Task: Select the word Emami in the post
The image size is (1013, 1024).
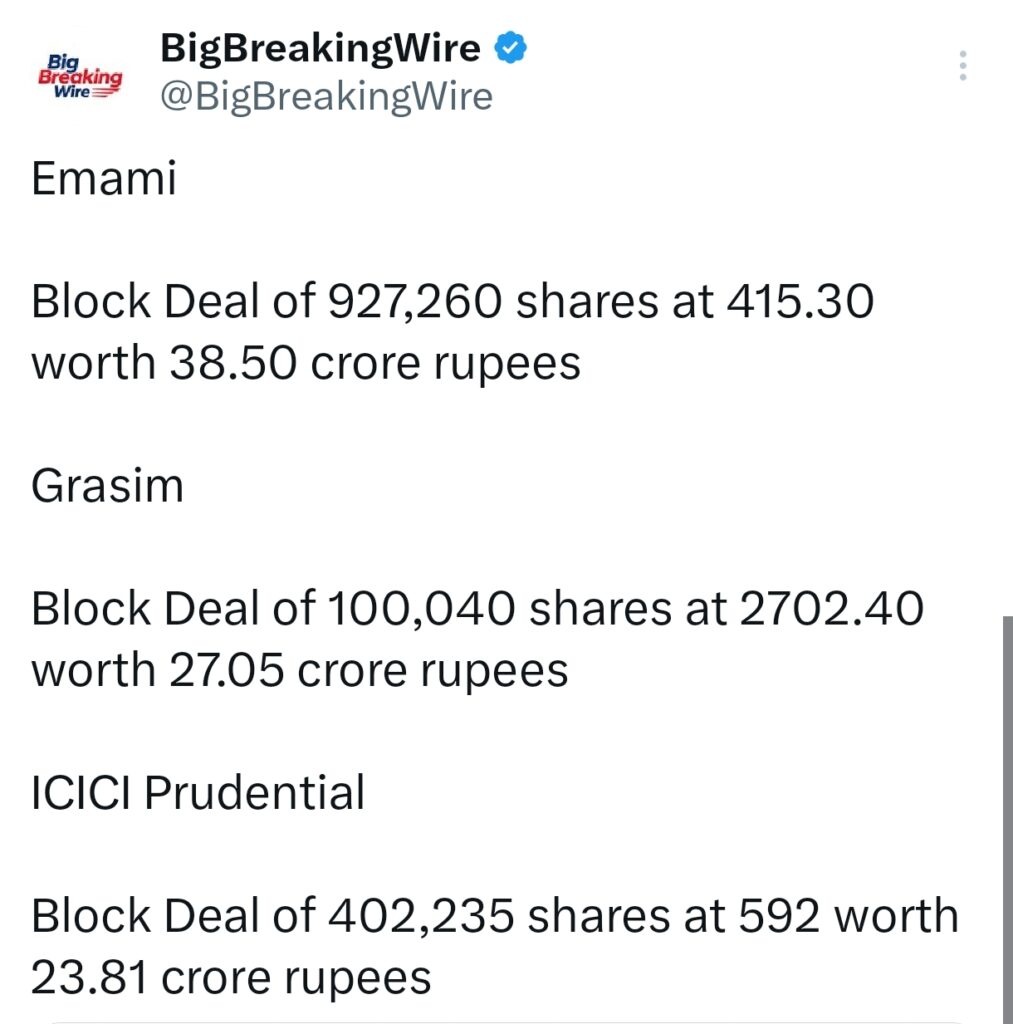Action: click(x=103, y=180)
